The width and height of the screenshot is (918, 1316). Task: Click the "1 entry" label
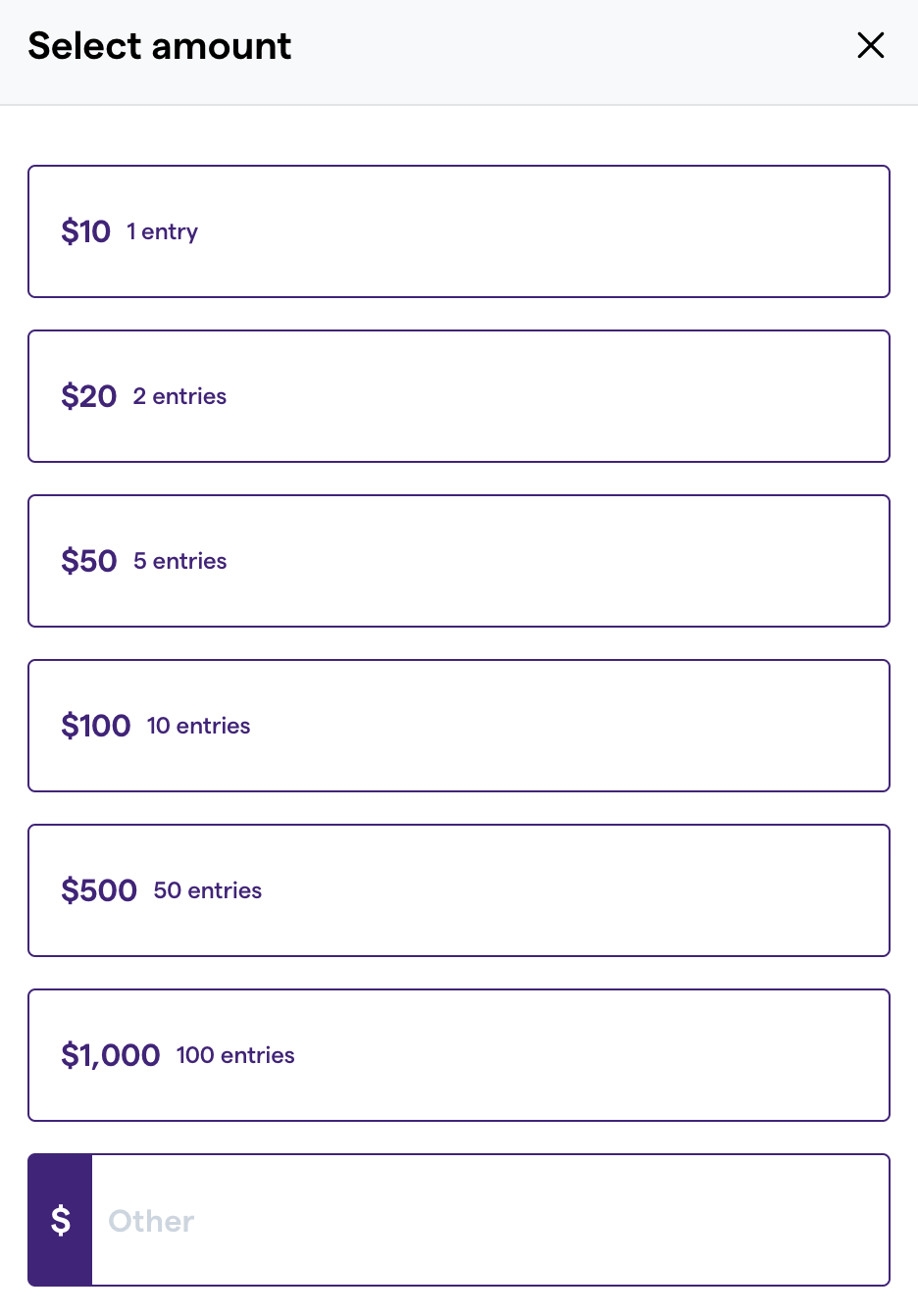pyautogui.click(x=163, y=232)
